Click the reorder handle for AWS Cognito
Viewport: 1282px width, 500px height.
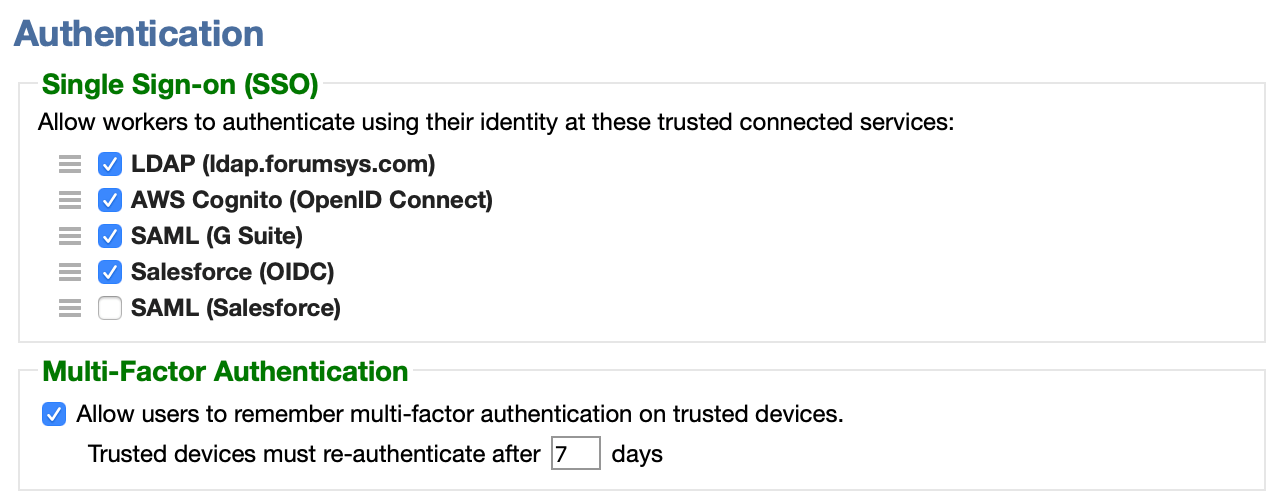[x=69, y=200]
